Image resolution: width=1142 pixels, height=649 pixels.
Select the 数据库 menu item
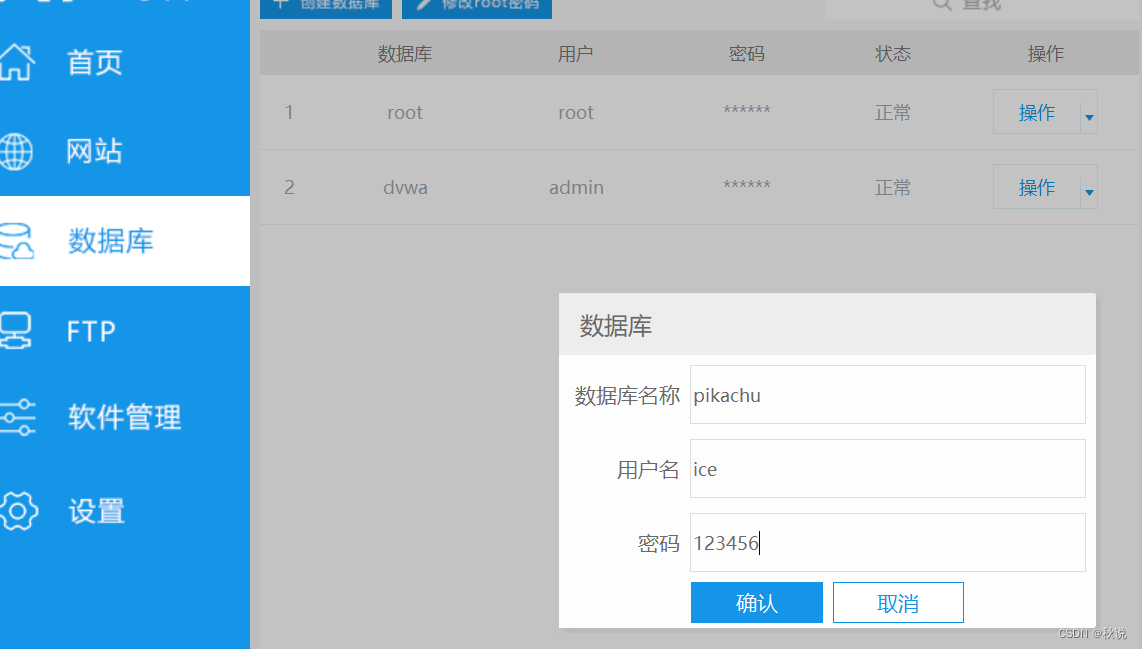111,241
